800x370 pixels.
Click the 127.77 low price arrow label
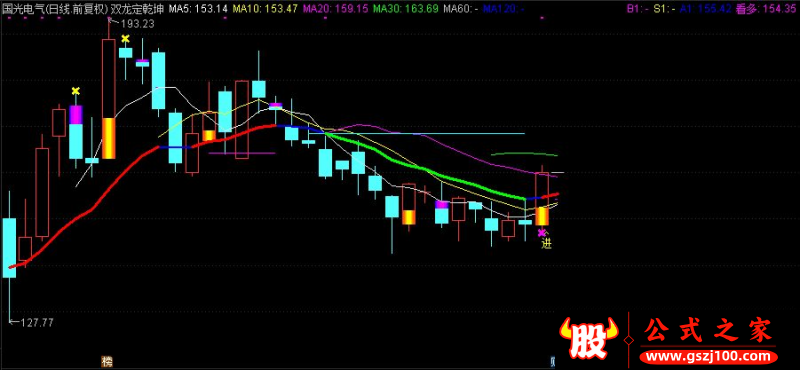pyautogui.click(x=32, y=323)
